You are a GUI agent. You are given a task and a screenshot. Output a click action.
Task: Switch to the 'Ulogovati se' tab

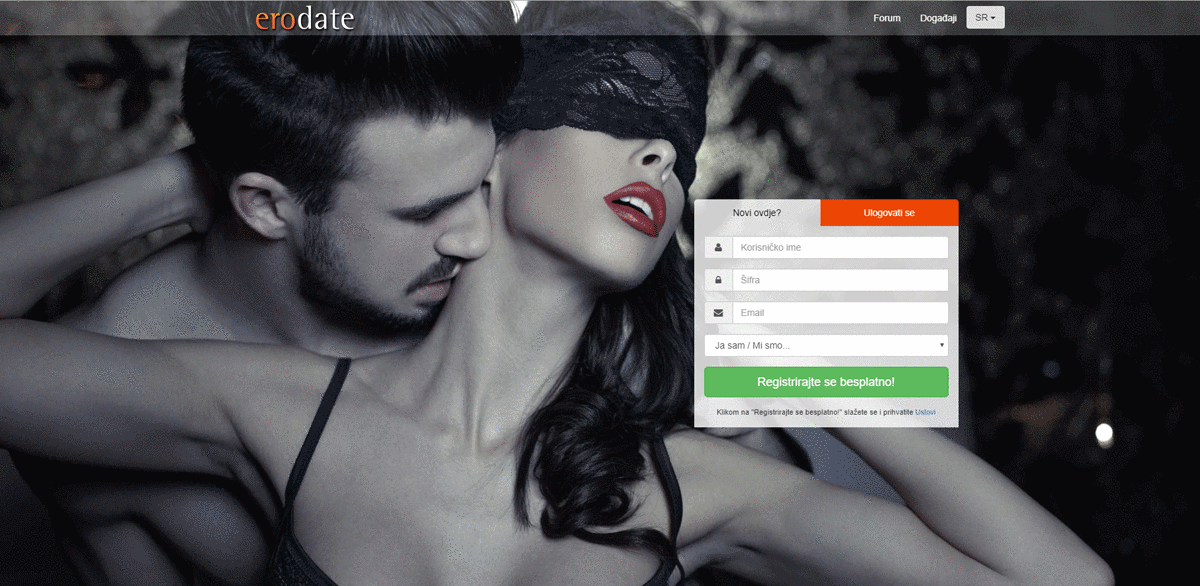pyautogui.click(x=889, y=212)
